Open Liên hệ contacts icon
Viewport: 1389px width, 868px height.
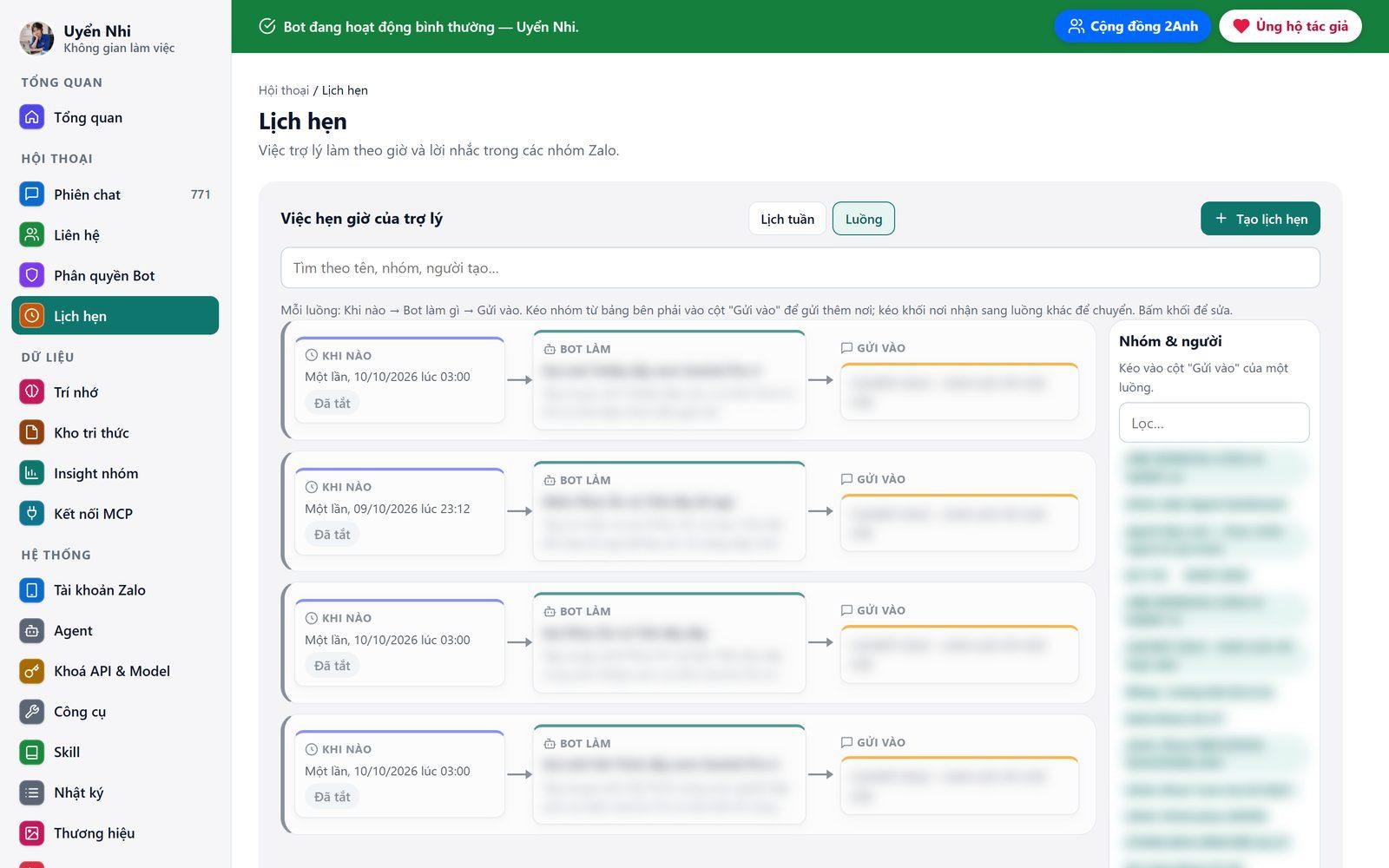tap(32, 234)
